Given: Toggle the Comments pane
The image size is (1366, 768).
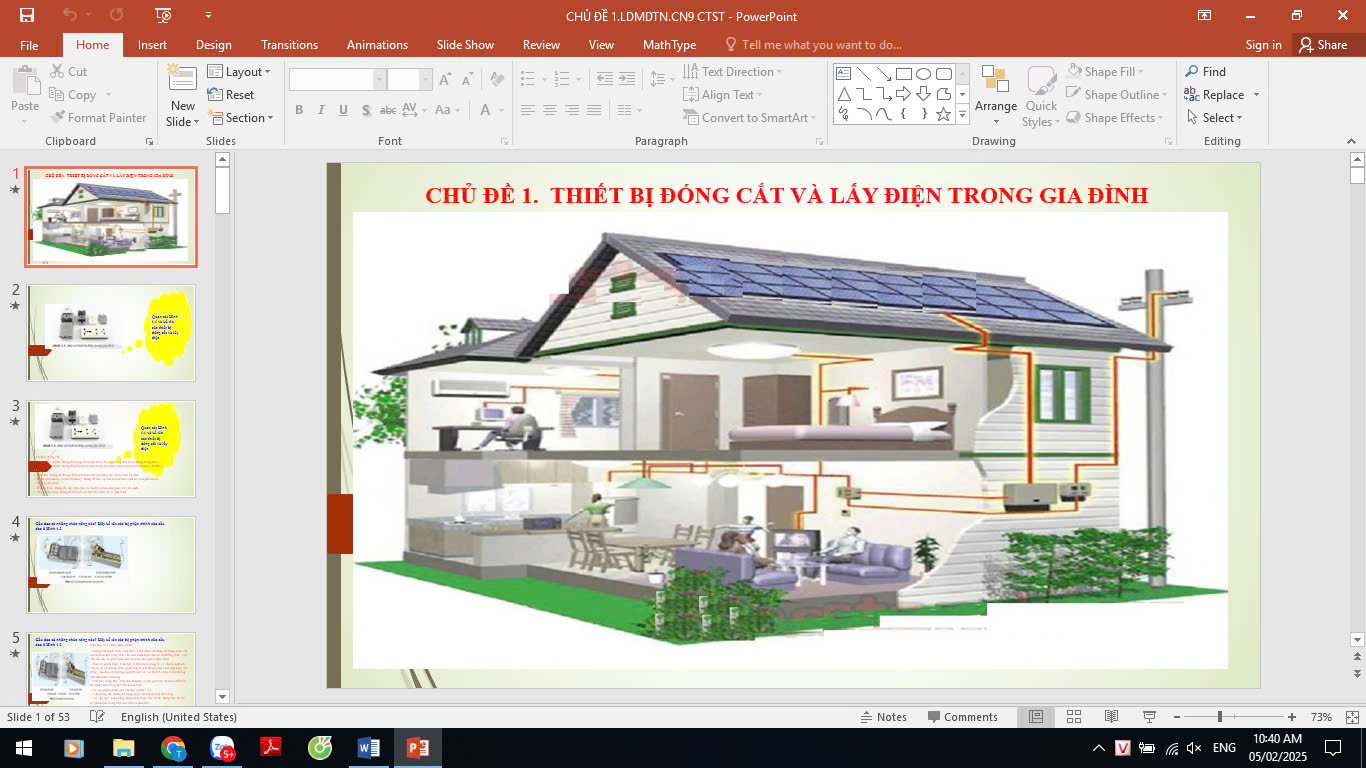Looking at the screenshot, I should click(x=962, y=717).
